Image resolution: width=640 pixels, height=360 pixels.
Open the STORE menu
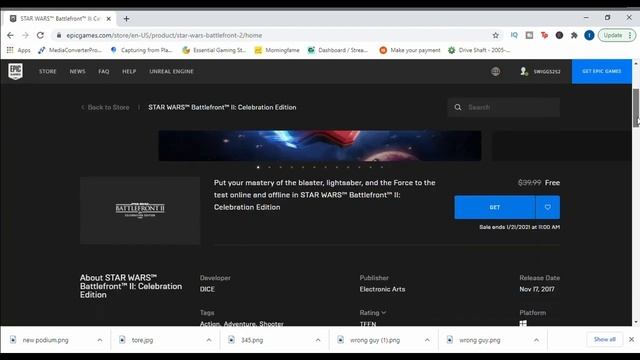pyautogui.click(x=48, y=71)
